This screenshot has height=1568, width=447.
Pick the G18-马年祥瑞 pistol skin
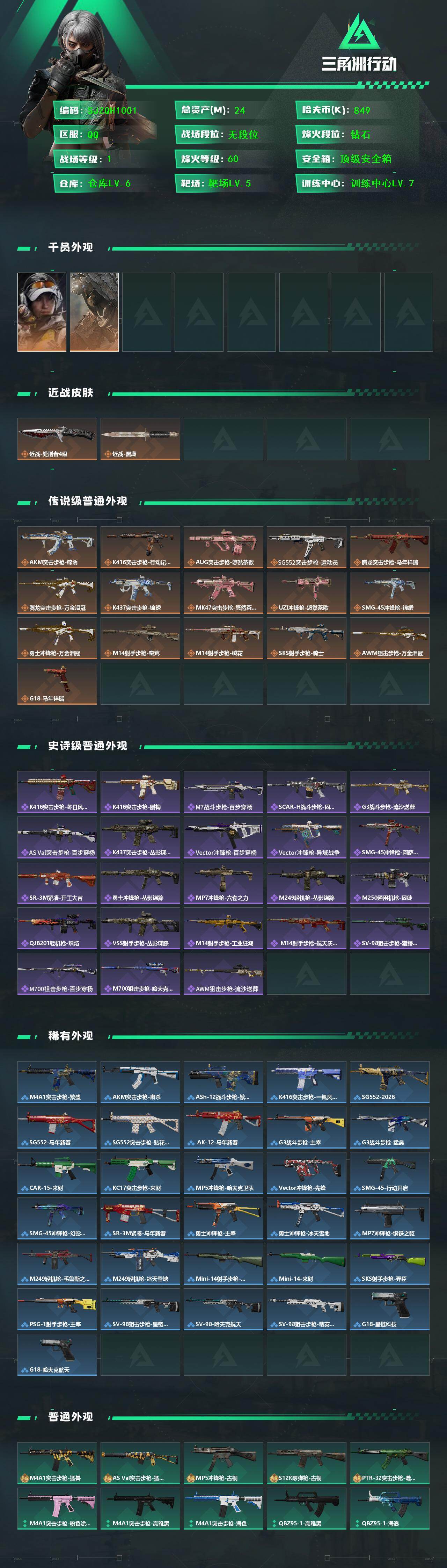(57, 684)
